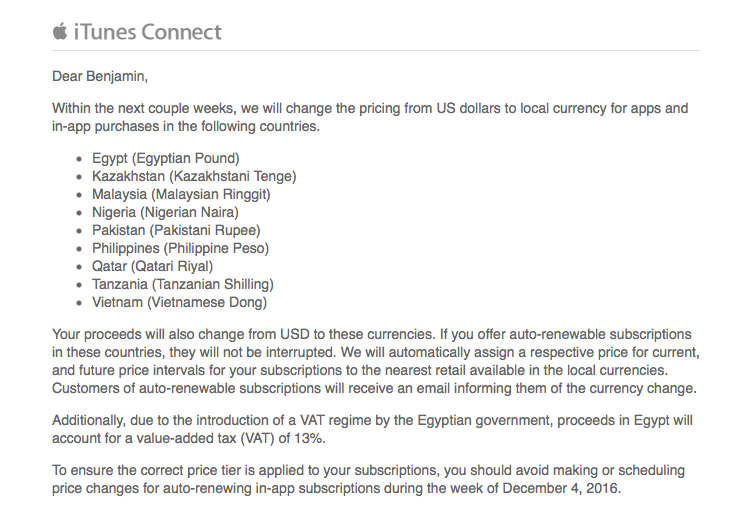Image resolution: width=732 pixels, height=510 pixels.
Task: Select the Pakistan (Pakistani Rupee) list item
Action: pyautogui.click(x=176, y=230)
